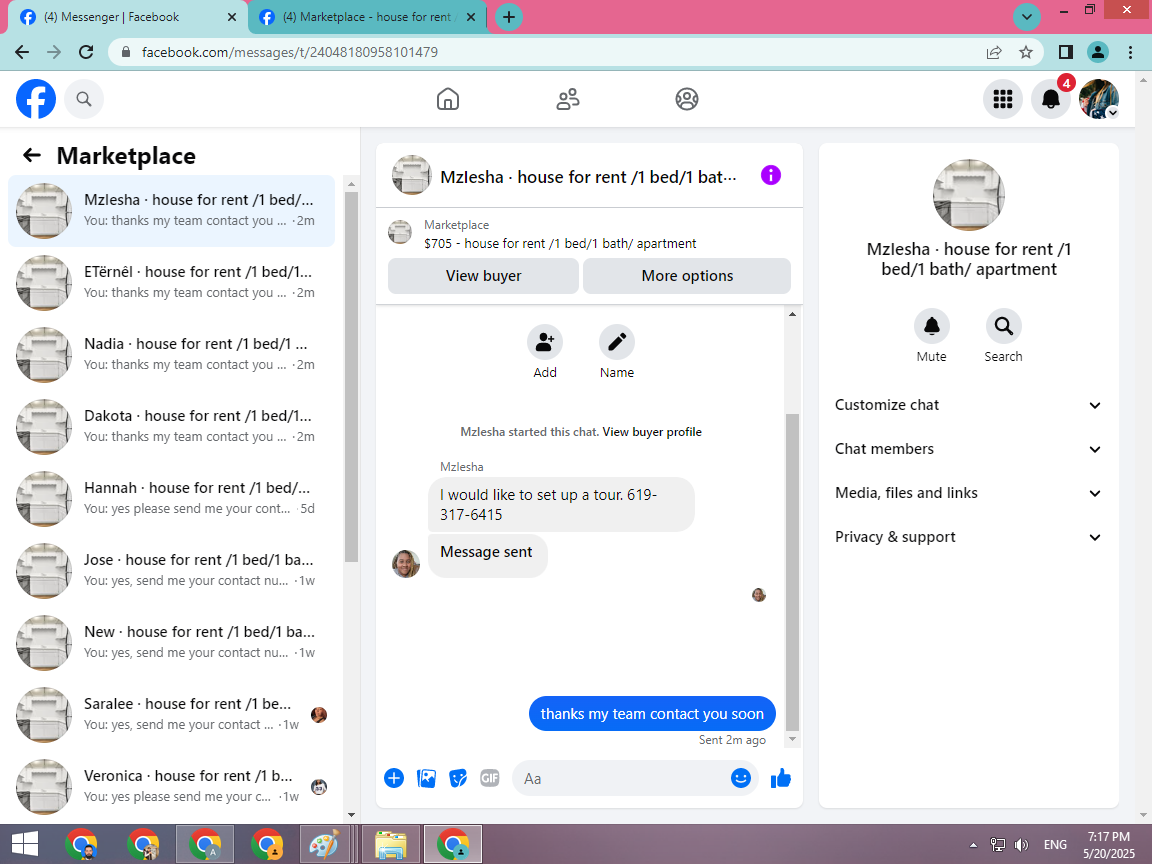This screenshot has height=864, width=1152.
Task: Click the Facebook search magnifier icon
Action: [x=84, y=99]
